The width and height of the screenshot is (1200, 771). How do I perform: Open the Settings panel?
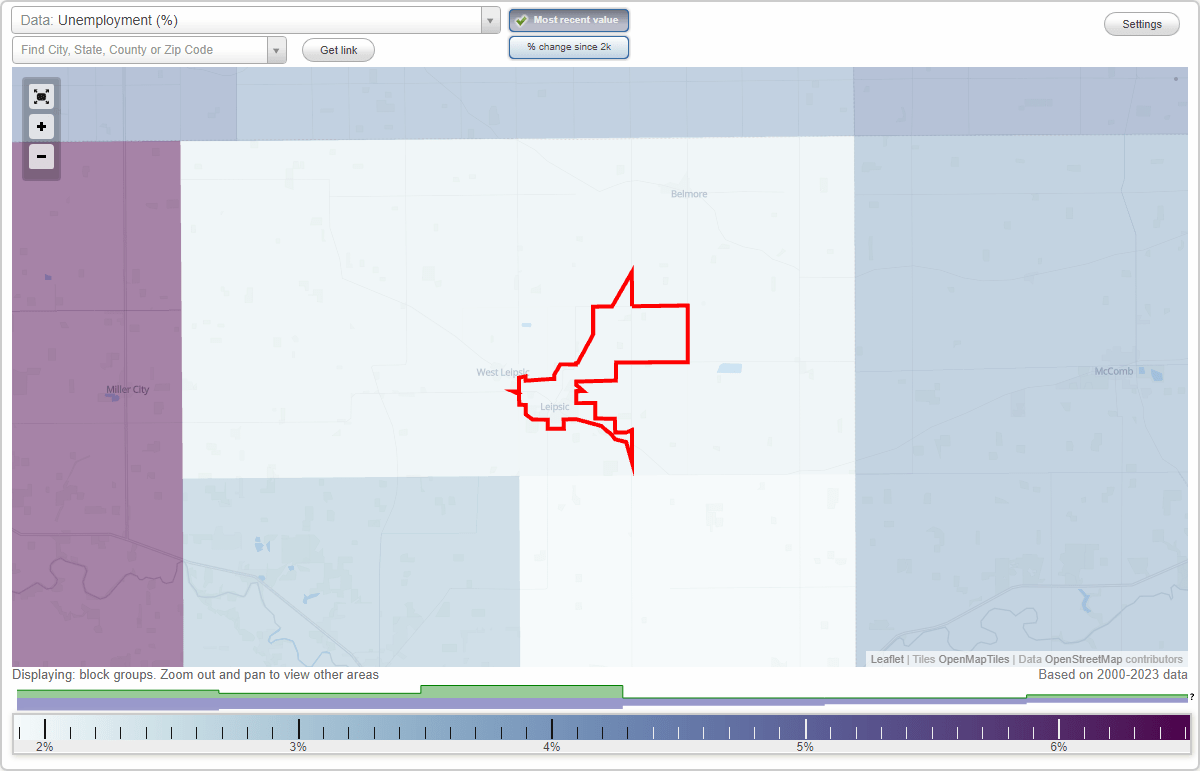[x=1141, y=23]
